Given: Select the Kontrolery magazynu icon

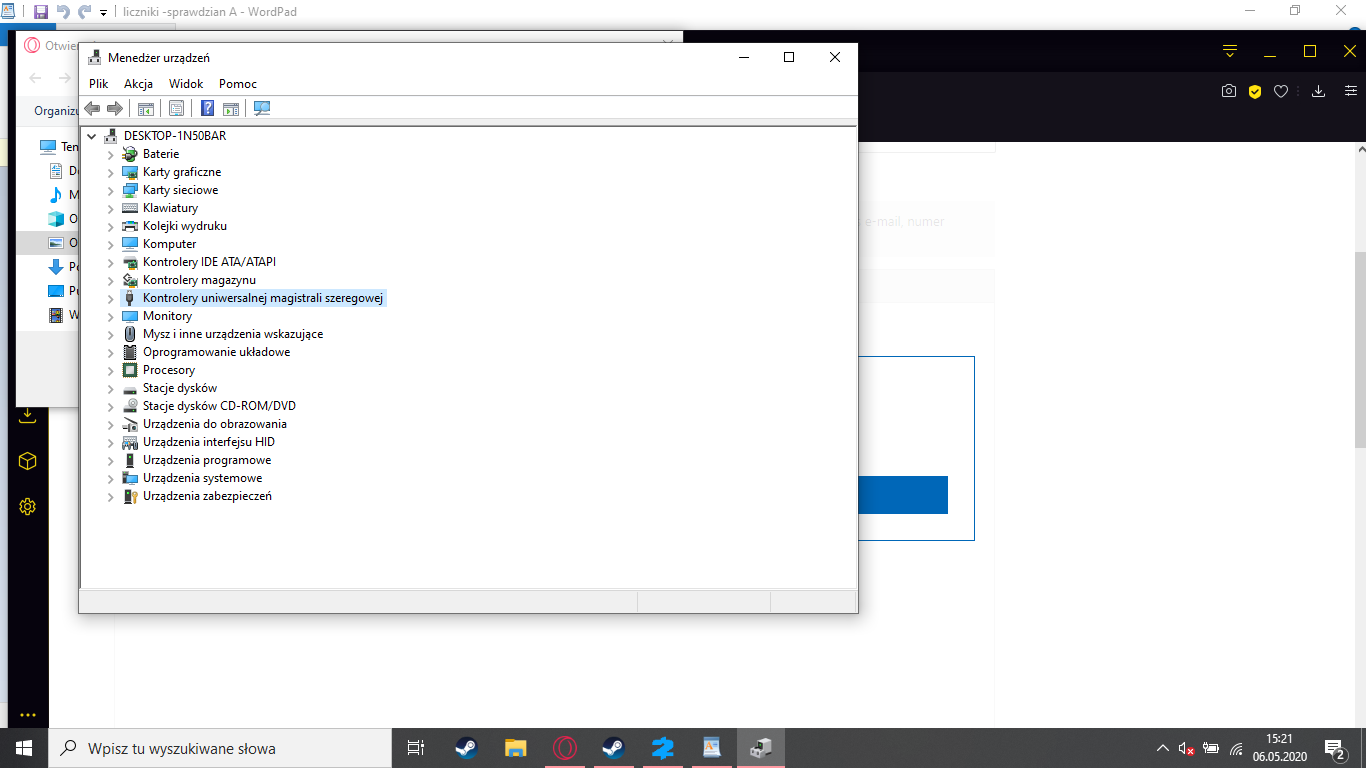Looking at the screenshot, I should (x=129, y=280).
